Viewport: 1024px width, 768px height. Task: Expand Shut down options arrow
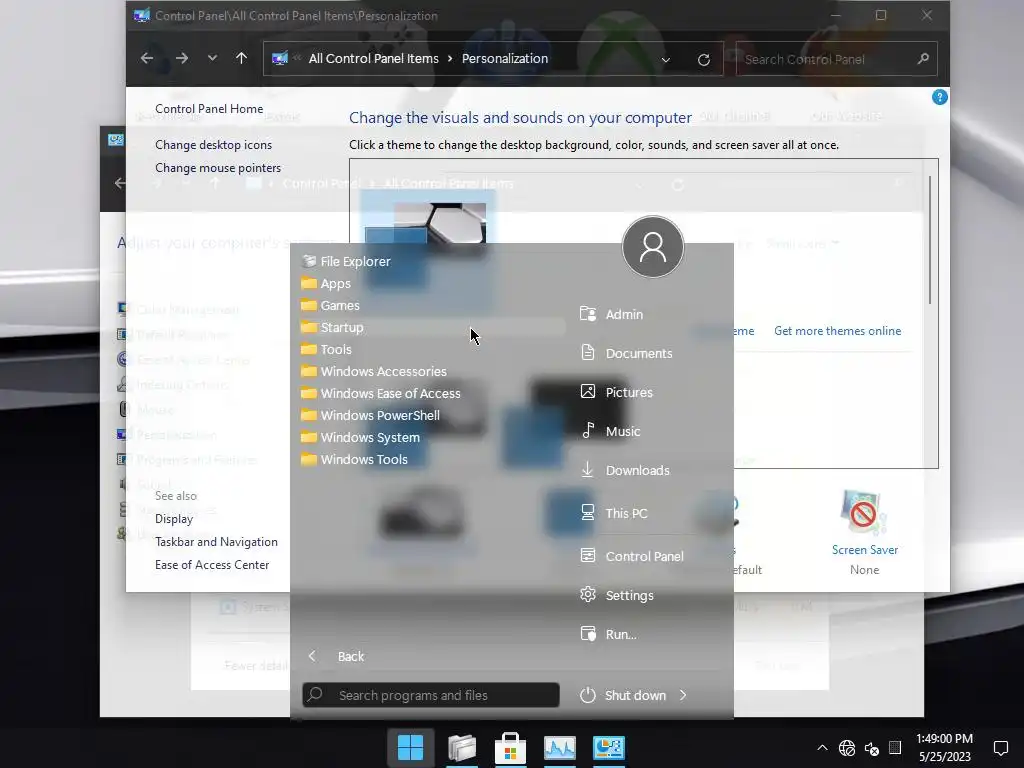[x=683, y=696]
